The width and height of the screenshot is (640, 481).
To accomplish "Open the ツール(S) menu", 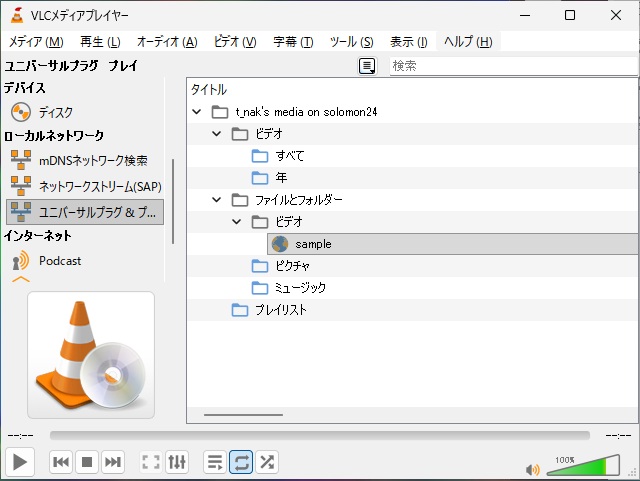I will [x=351, y=42].
